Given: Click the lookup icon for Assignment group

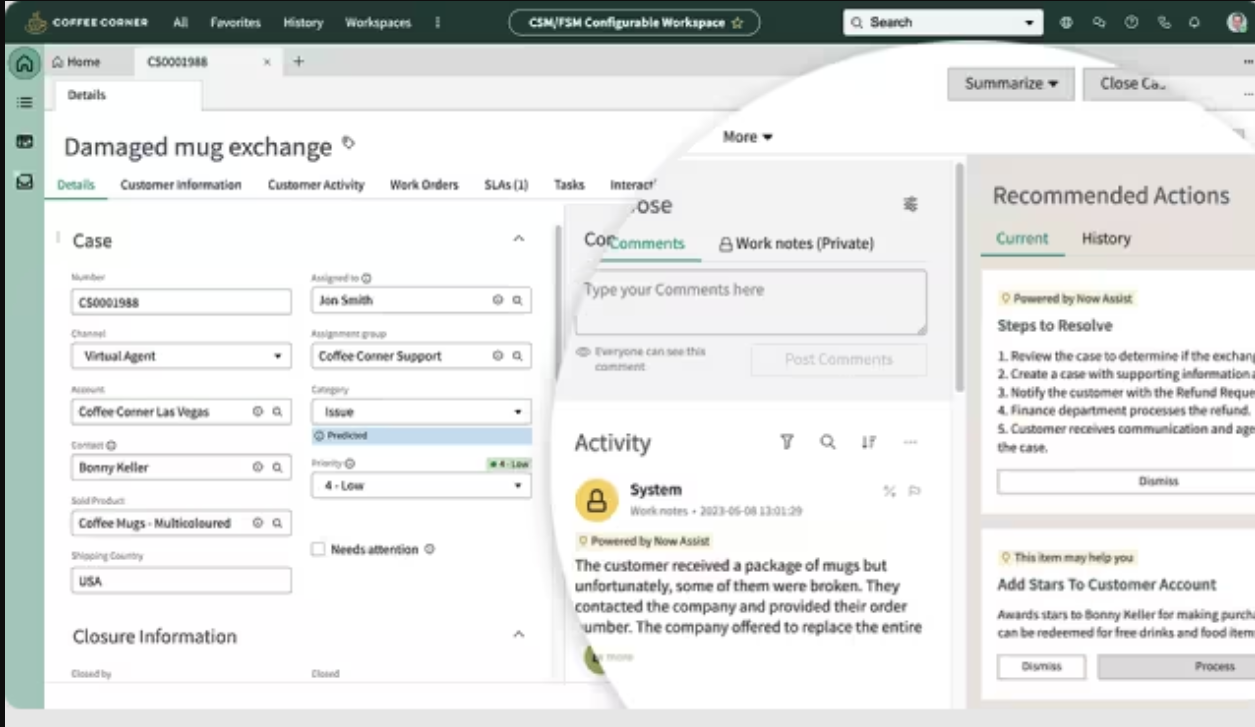Looking at the screenshot, I should click(x=517, y=355).
